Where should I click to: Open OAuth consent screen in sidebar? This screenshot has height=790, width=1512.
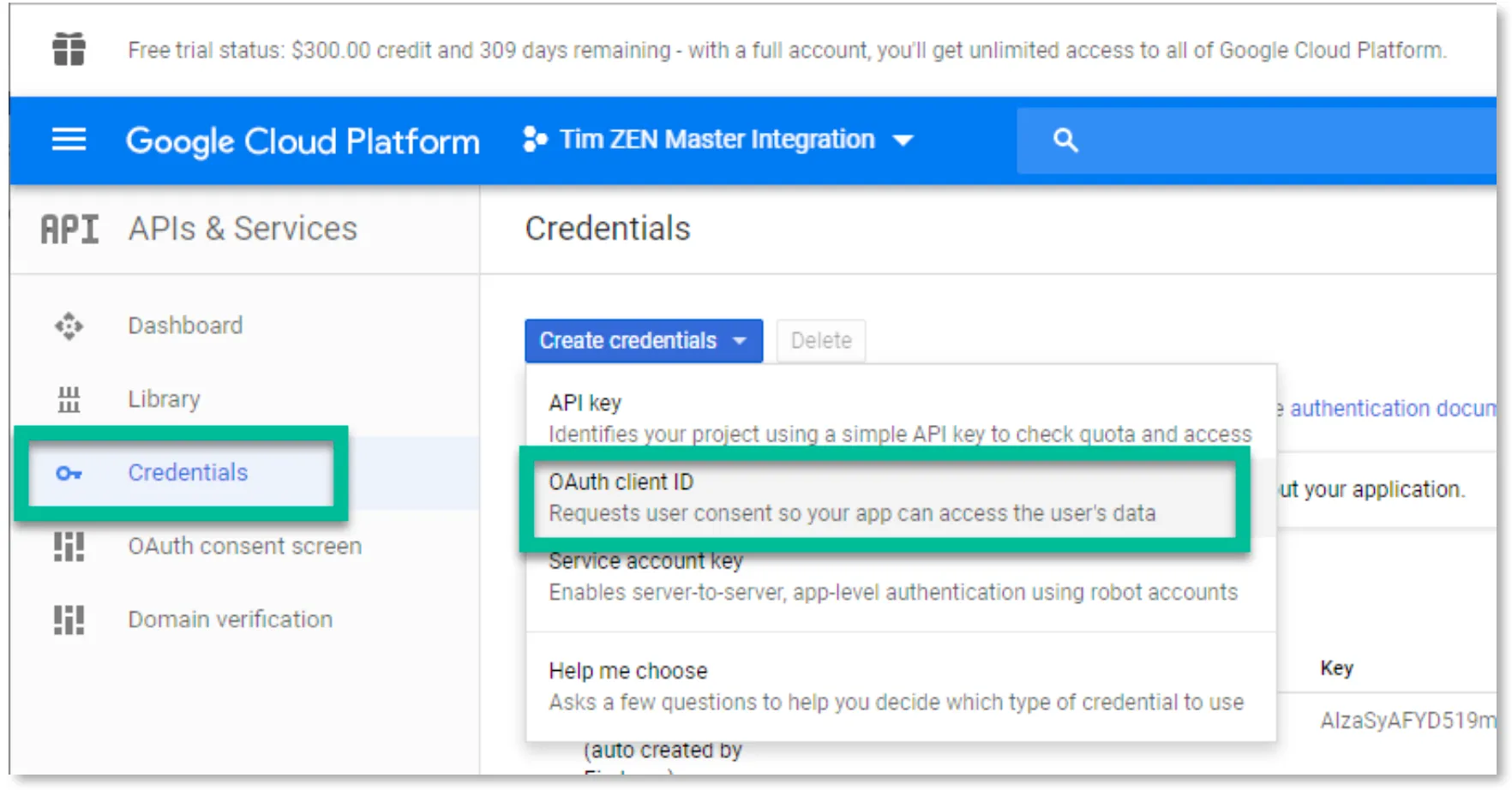point(245,547)
